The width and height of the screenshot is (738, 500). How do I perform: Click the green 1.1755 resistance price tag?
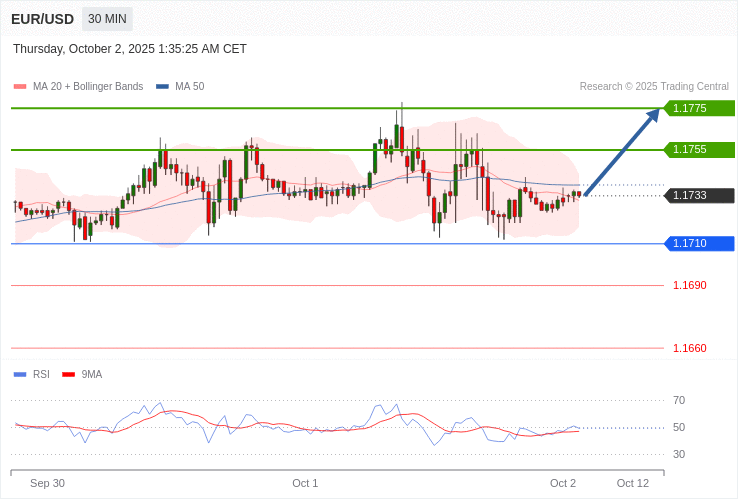point(699,149)
